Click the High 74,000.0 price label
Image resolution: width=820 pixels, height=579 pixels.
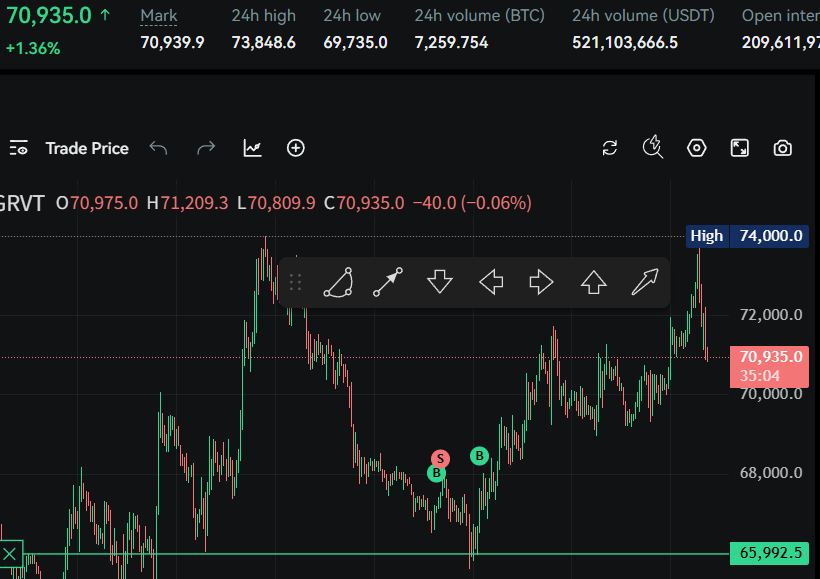point(747,236)
